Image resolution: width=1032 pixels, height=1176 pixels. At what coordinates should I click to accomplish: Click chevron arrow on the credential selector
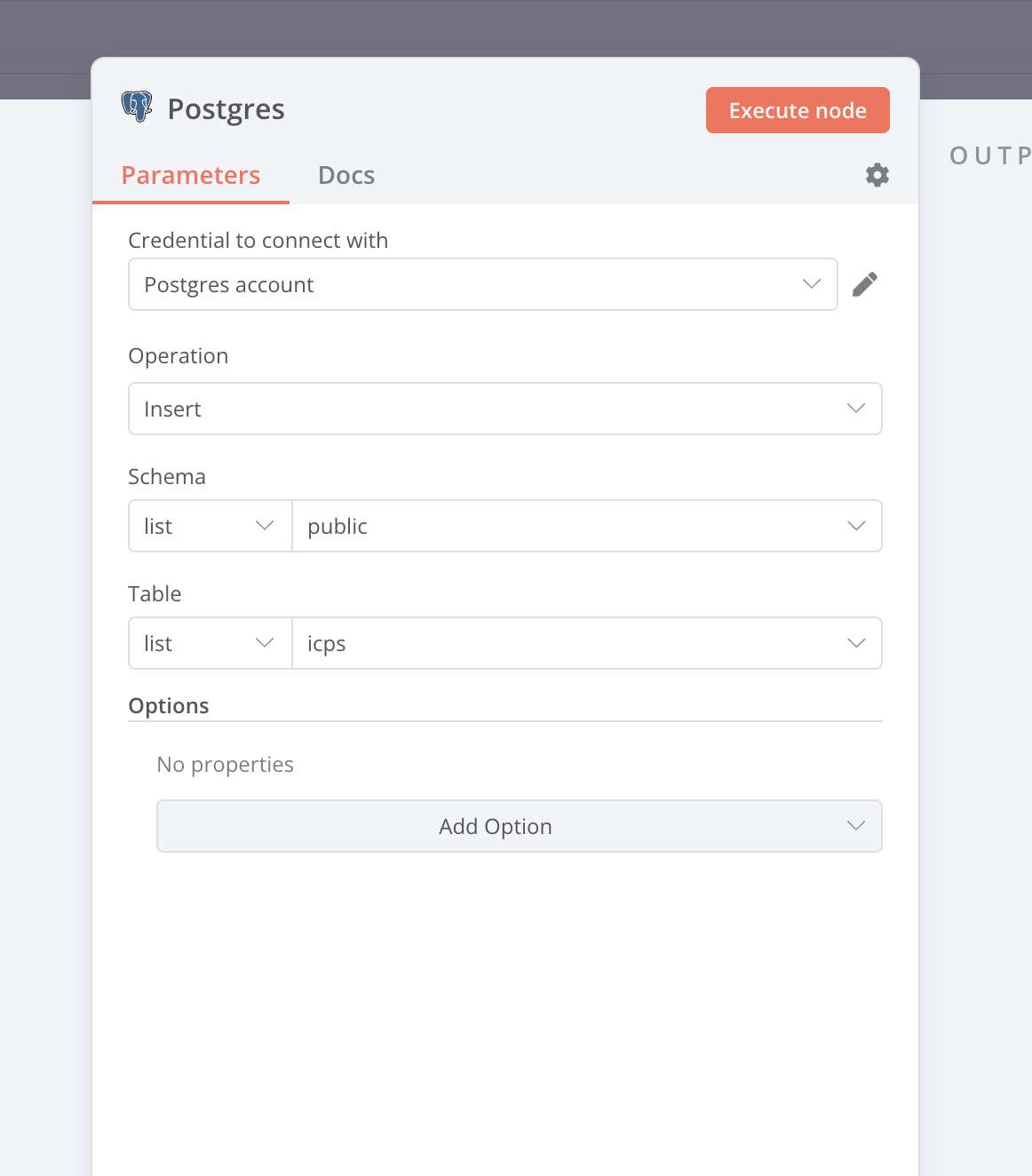pos(811,284)
